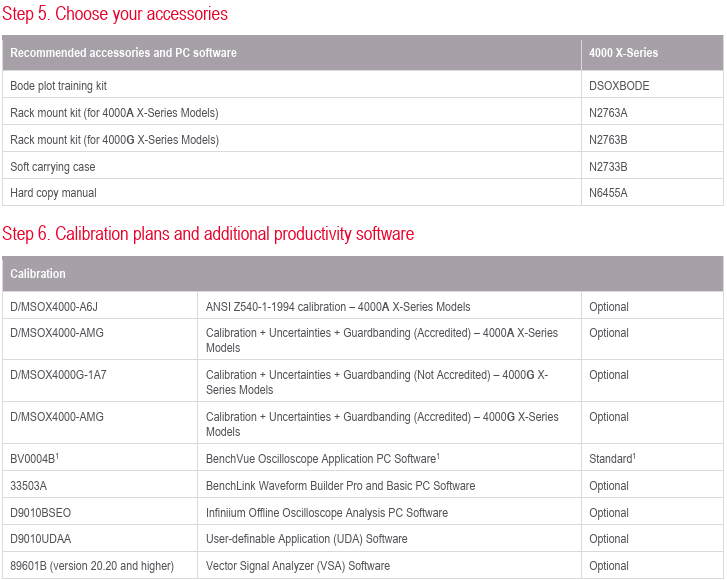Select the D9010BSEO product code
This screenshot has height=580, width=727.
[x=40, y=513]
